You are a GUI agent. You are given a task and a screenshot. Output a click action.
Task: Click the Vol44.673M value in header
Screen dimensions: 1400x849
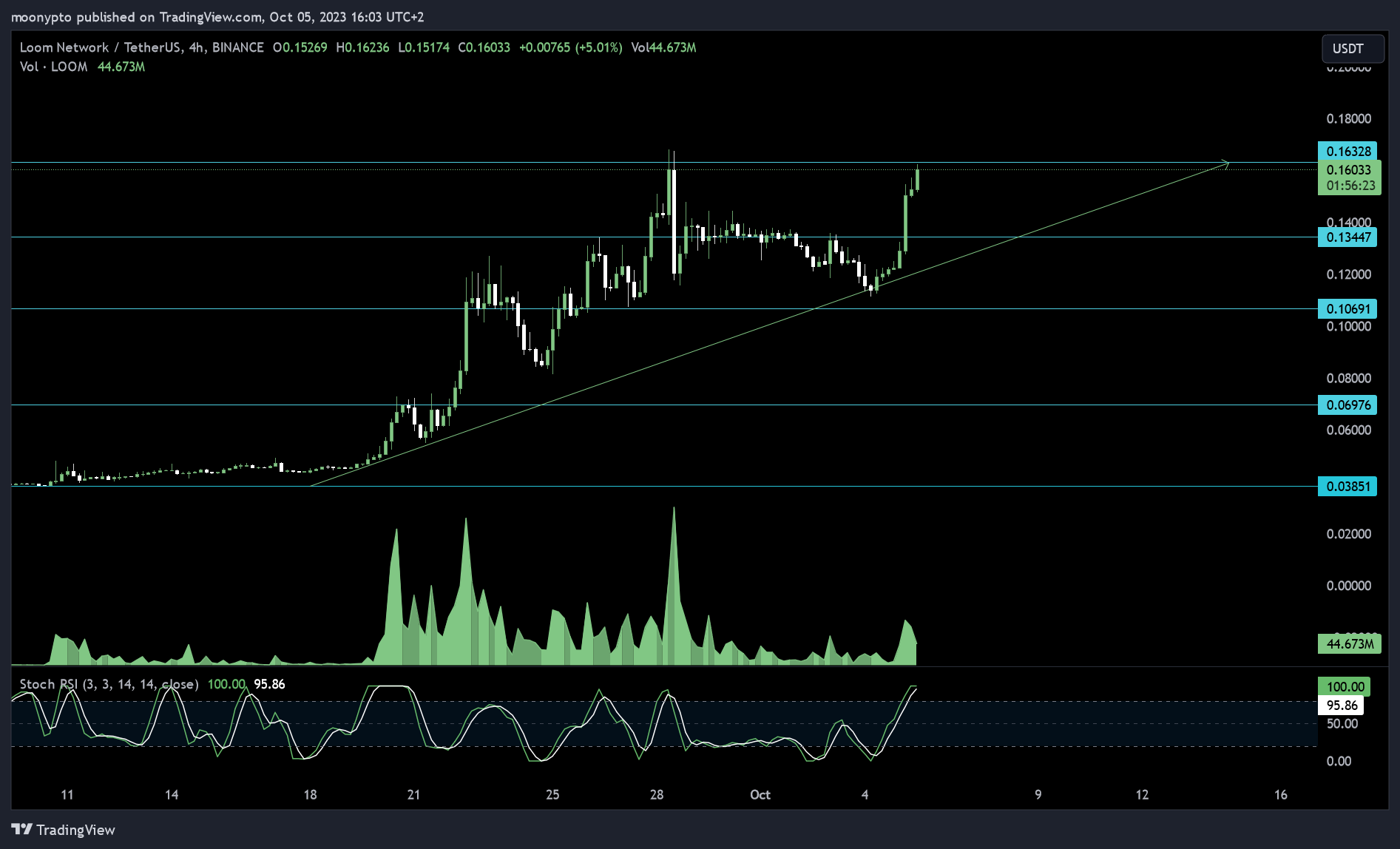click(x=663, y=47)
